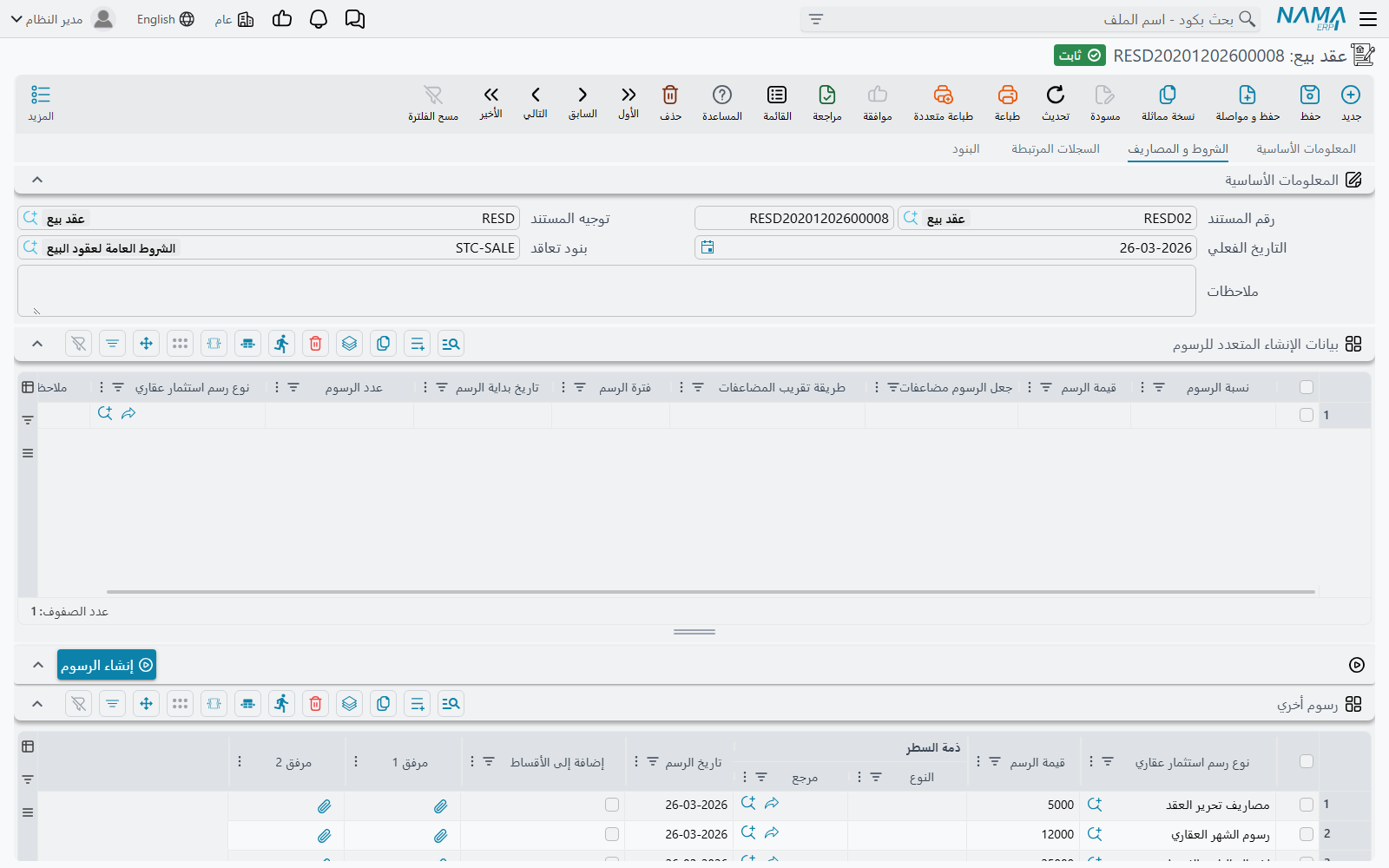The image size is (1389, 868).
Task: Click the ثابت status badge
Action: pyautogui.click(x=1079, y=56)
